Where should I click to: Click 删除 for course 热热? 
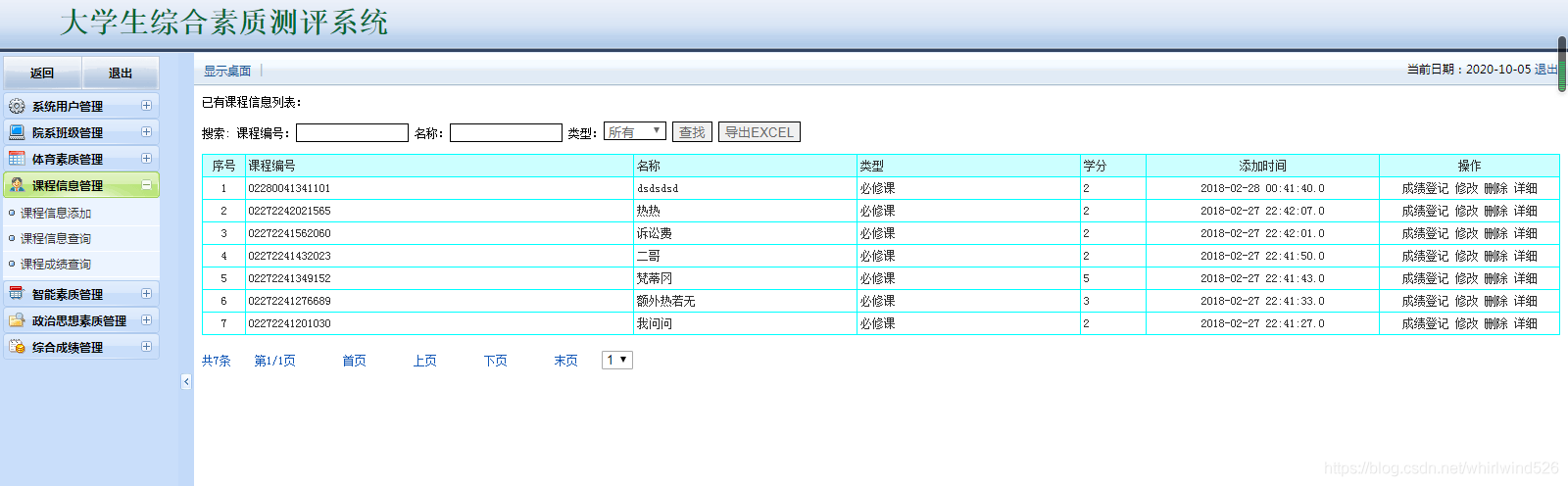click(x=1495, y=211)
